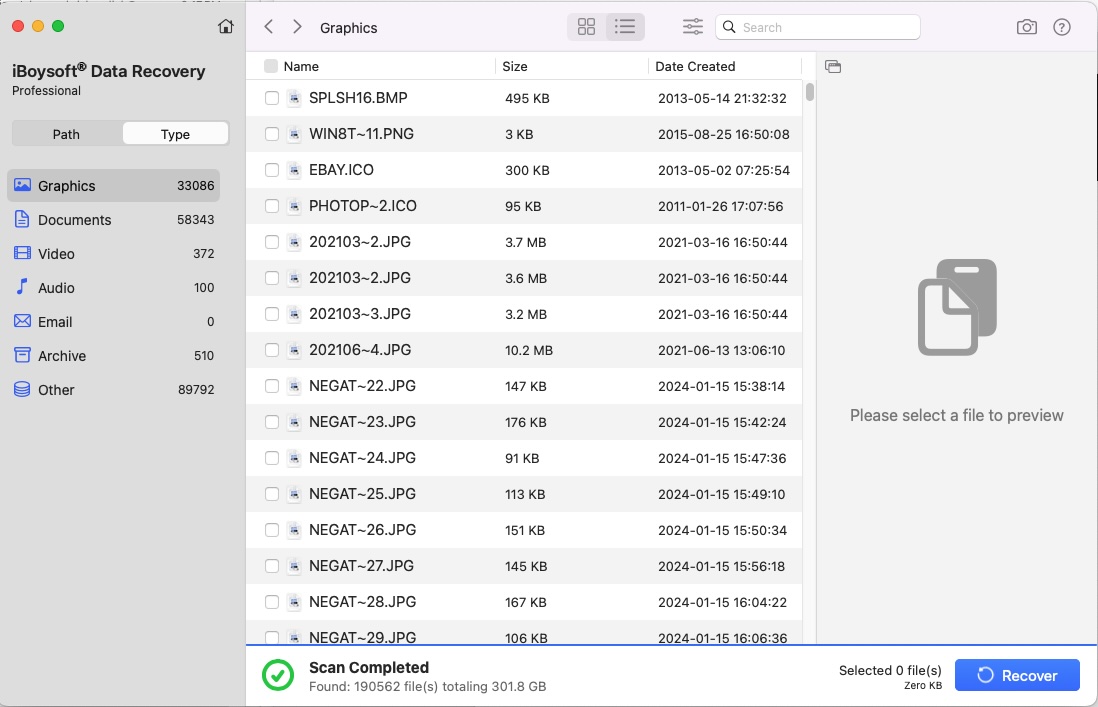
Task: Sort by Date Created column header
Action: [x=695, y=66]
